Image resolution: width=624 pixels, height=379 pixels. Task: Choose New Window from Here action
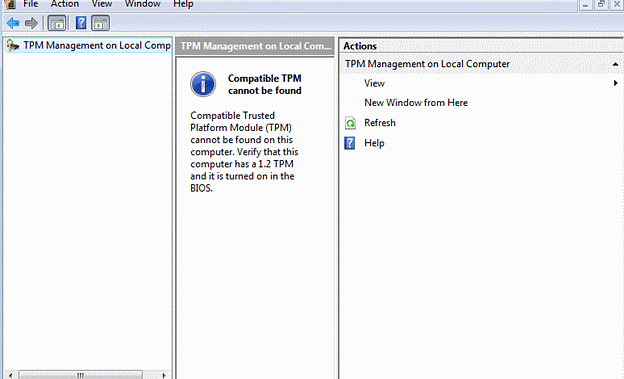pos(416,103)
